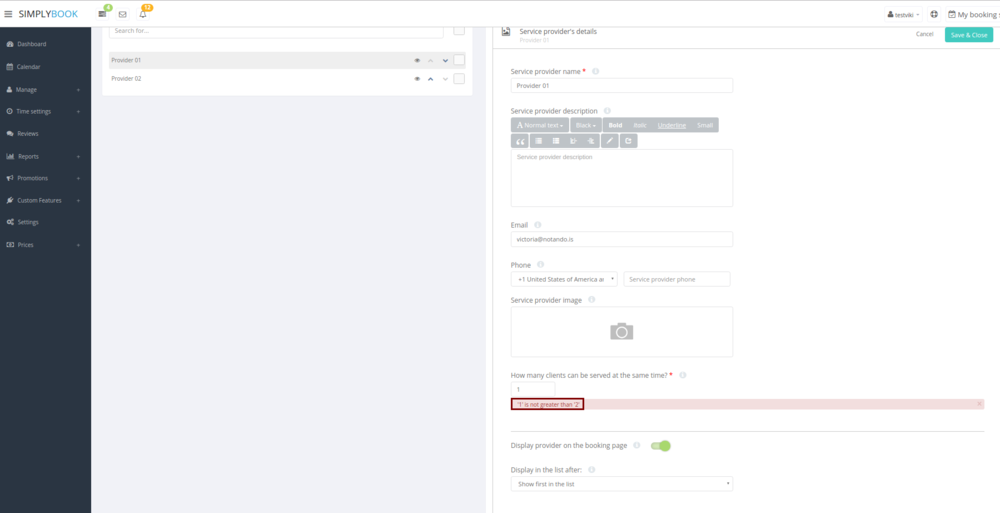Click the blockquote icon in editor toolbar
This screenshot has width=1000, height=513.
click(x=521, y=141)
